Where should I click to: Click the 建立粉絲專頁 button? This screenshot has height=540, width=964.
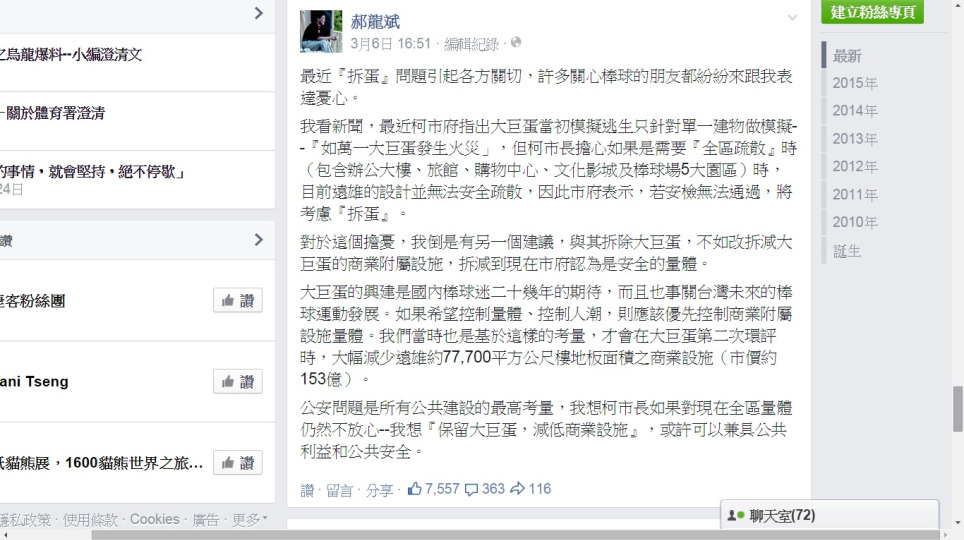tap(872, 12)
